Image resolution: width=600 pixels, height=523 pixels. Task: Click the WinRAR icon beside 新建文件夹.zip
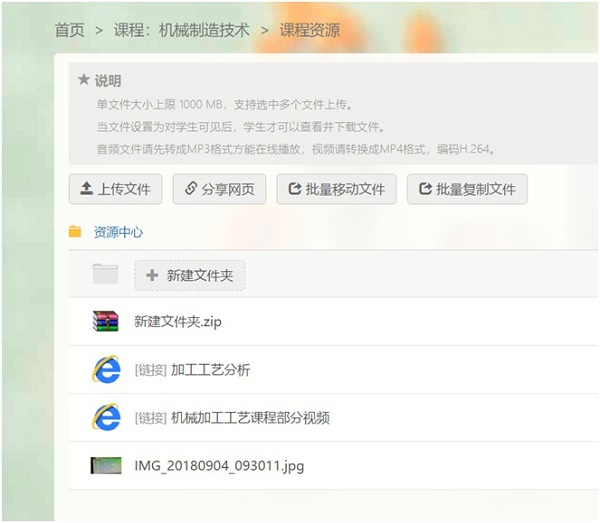(x=105, y=321)
